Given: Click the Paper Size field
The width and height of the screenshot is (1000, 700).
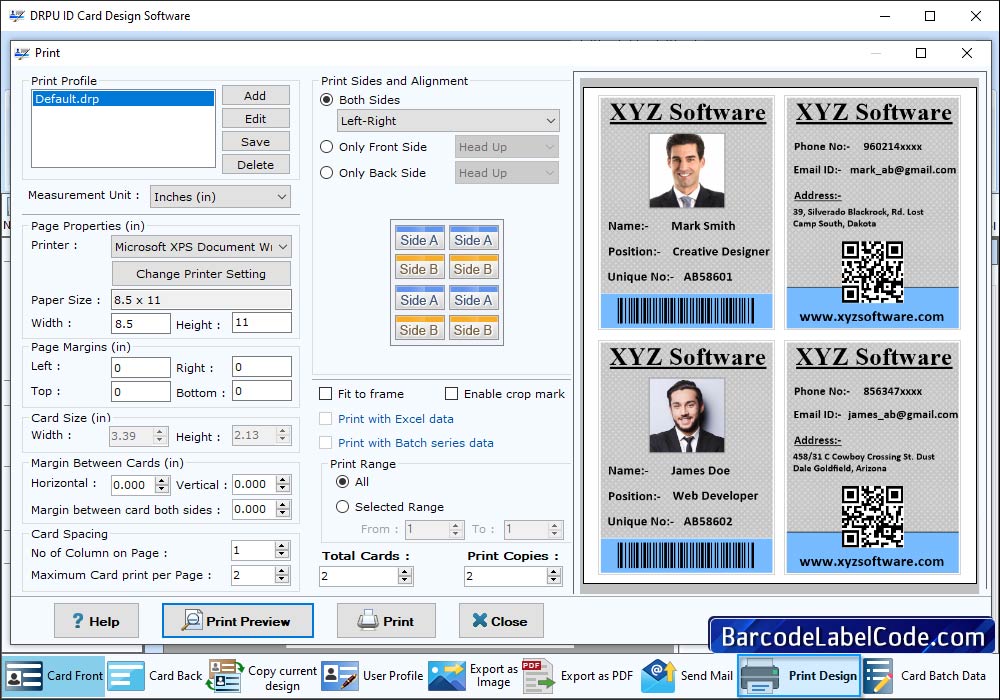Looking at the screenshot, I should (x=202, y=300).
